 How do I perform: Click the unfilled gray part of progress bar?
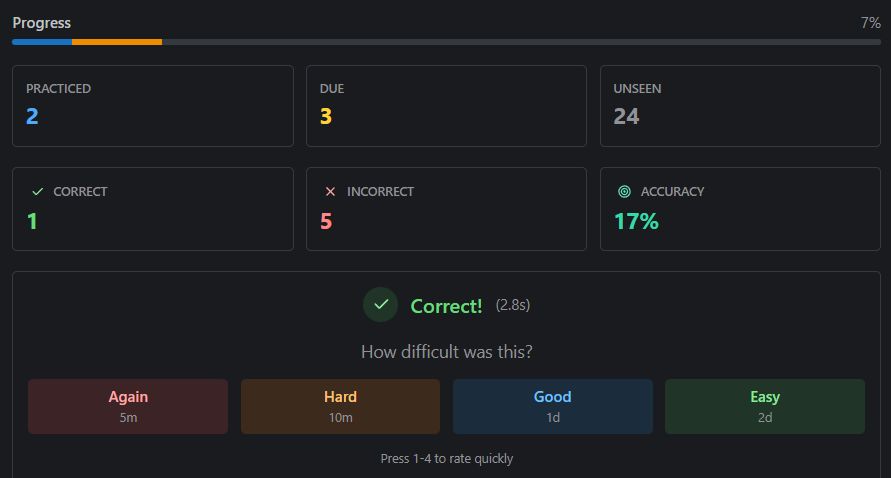coord(520,42)
